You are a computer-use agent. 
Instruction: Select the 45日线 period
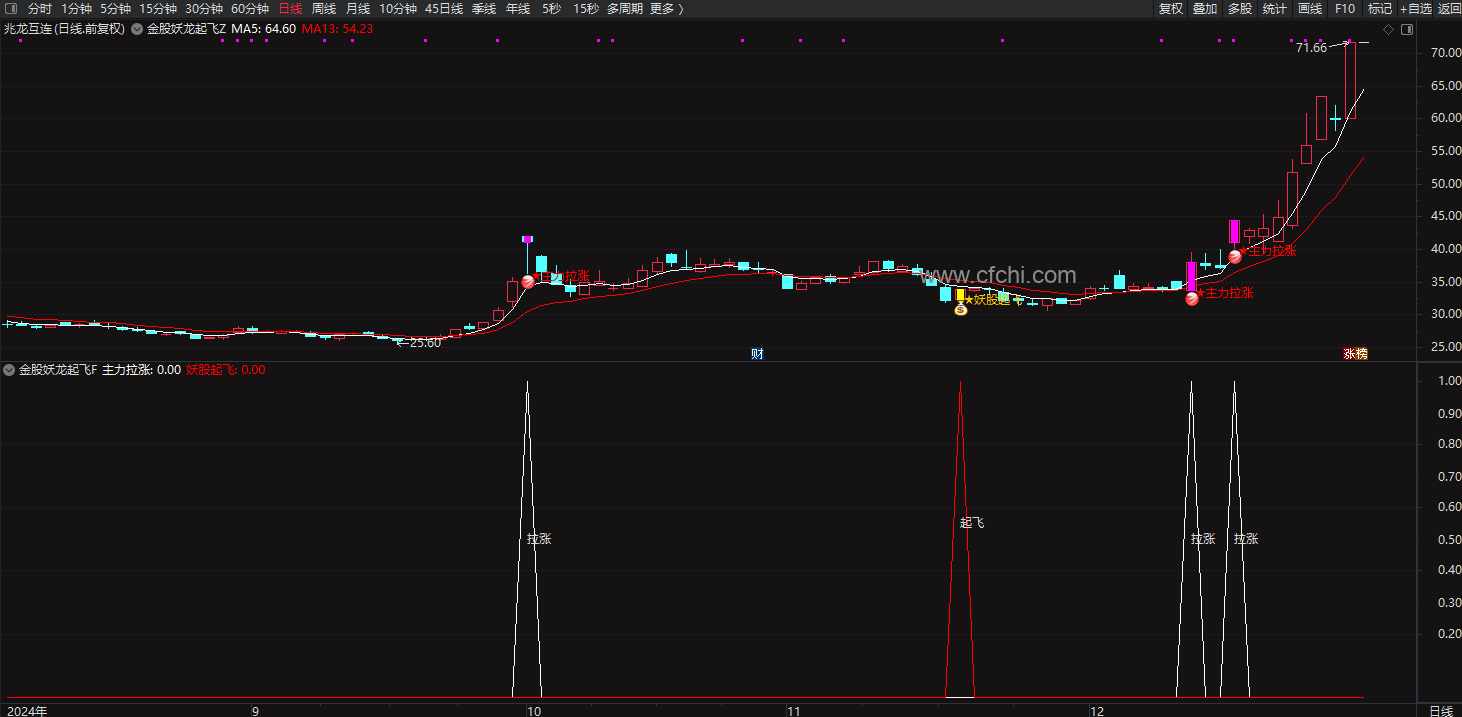pyautogui.click(x=444, y=9)
